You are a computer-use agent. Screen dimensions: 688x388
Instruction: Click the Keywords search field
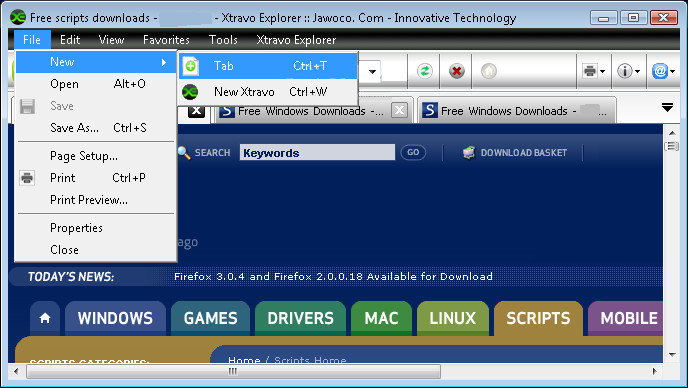point(317,153)
